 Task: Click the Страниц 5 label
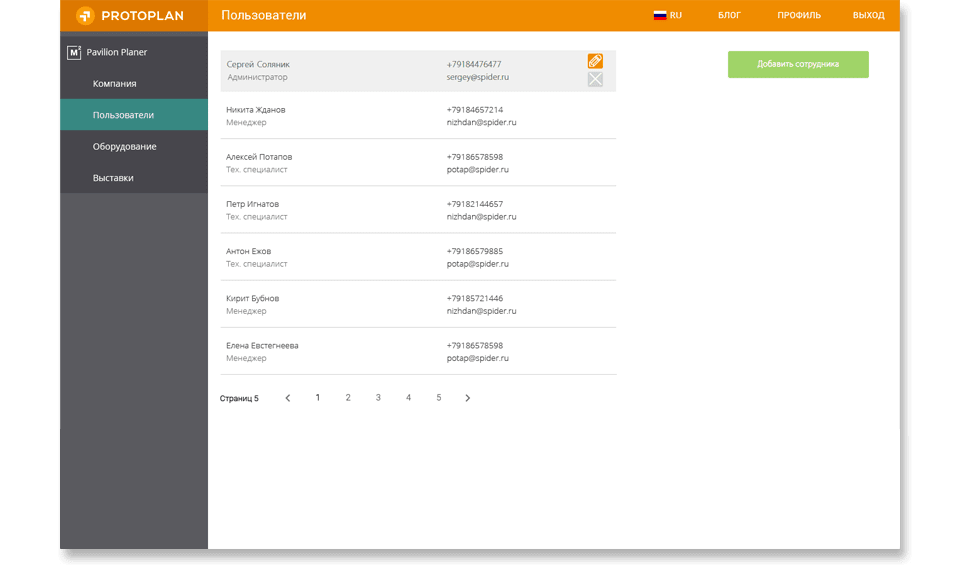(x=239, y=398)
